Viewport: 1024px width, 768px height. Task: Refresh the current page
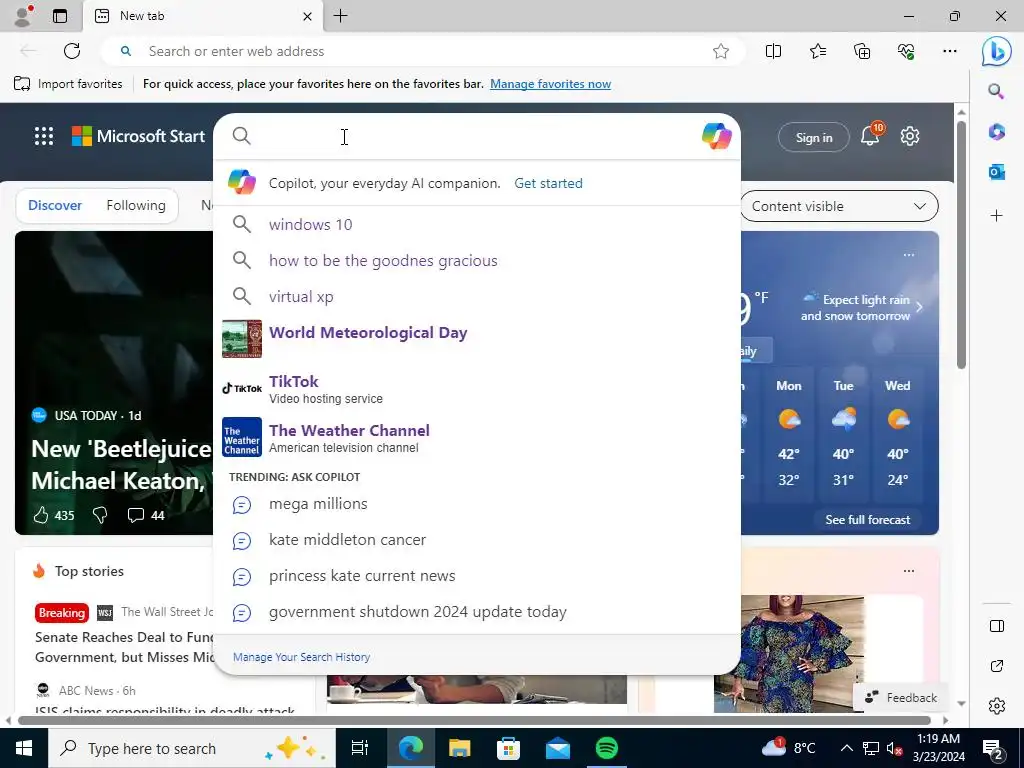(x=72, y=51)
